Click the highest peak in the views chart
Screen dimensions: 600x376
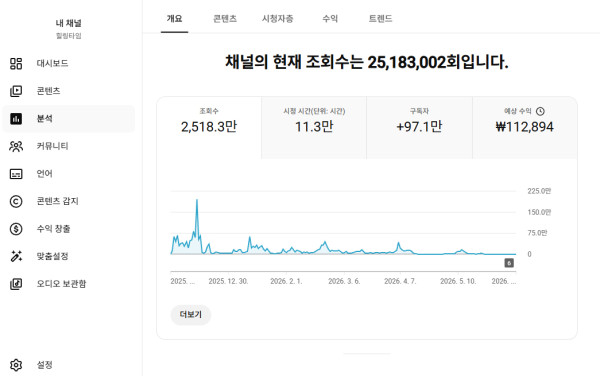point(197,200)
